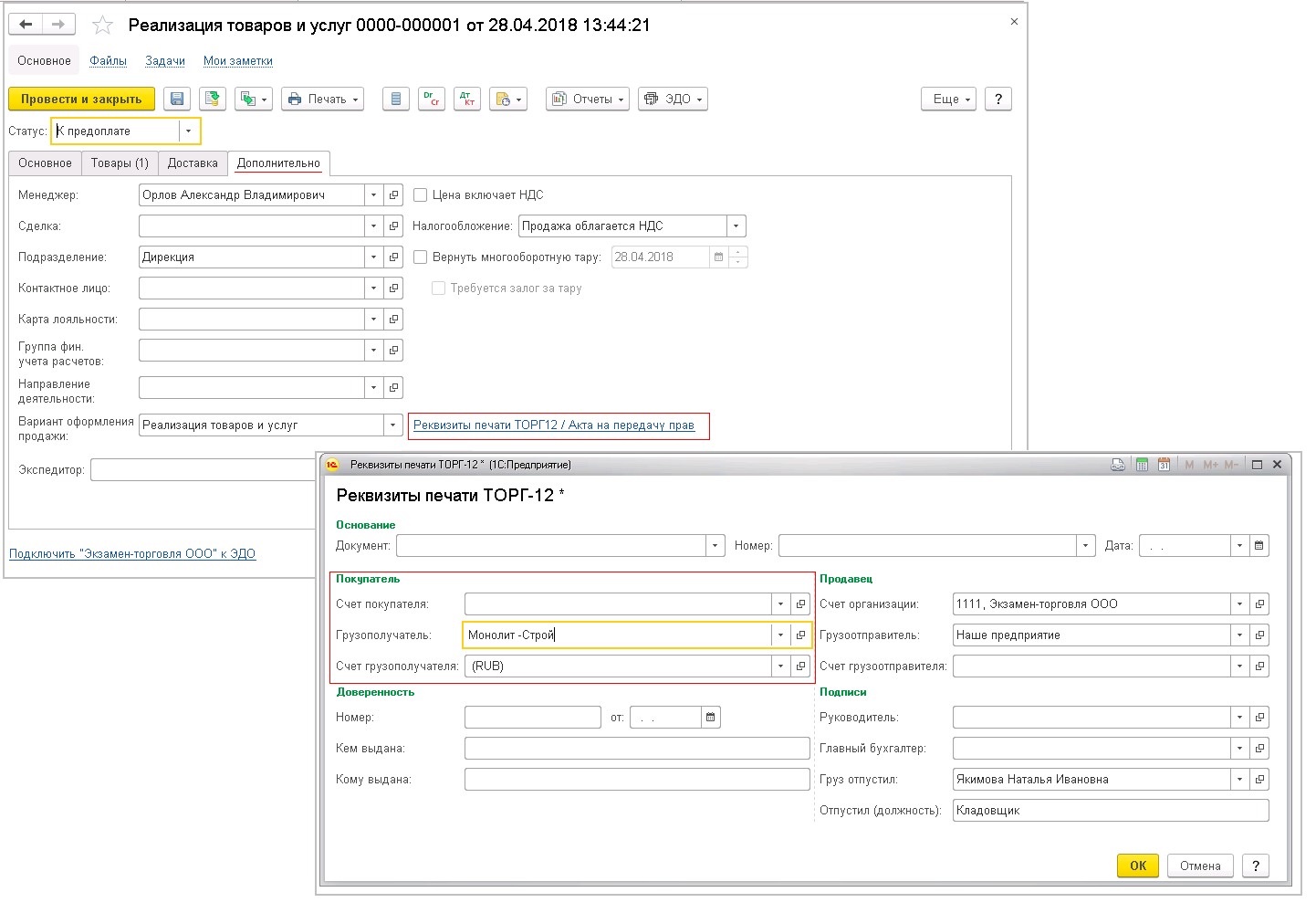Open Печать dropdown menu

322,99
